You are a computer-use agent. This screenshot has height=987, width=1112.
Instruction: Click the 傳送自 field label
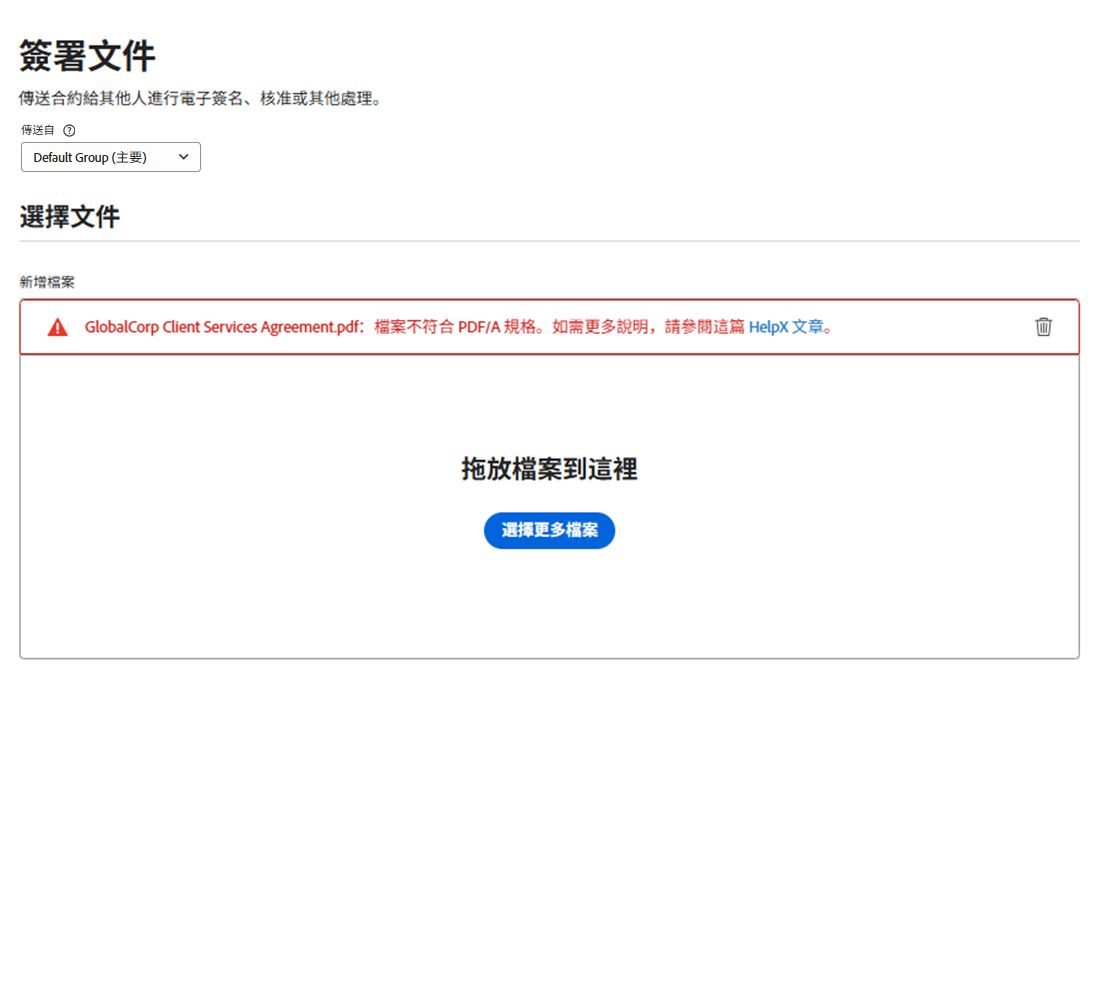38,130
